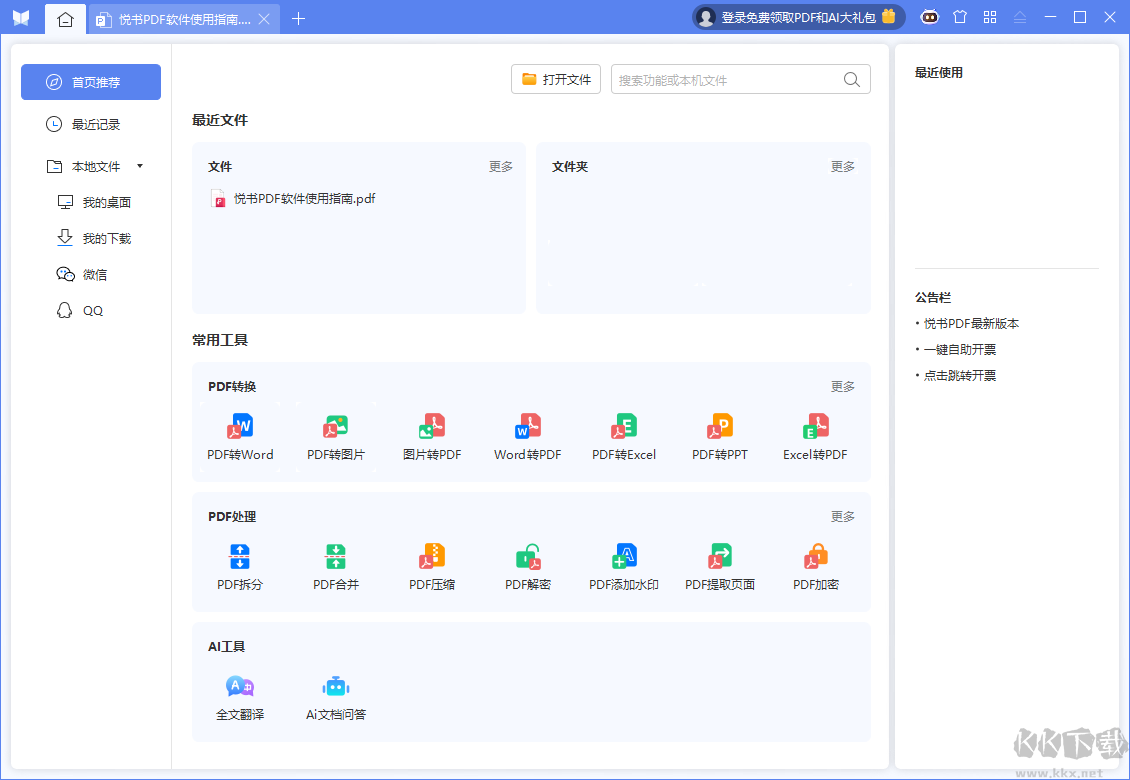Viewport: 1130px width, 780px height.
Task: Open the 悦书PDF最新版本 bulletin link
Action: tap(971, 324)
